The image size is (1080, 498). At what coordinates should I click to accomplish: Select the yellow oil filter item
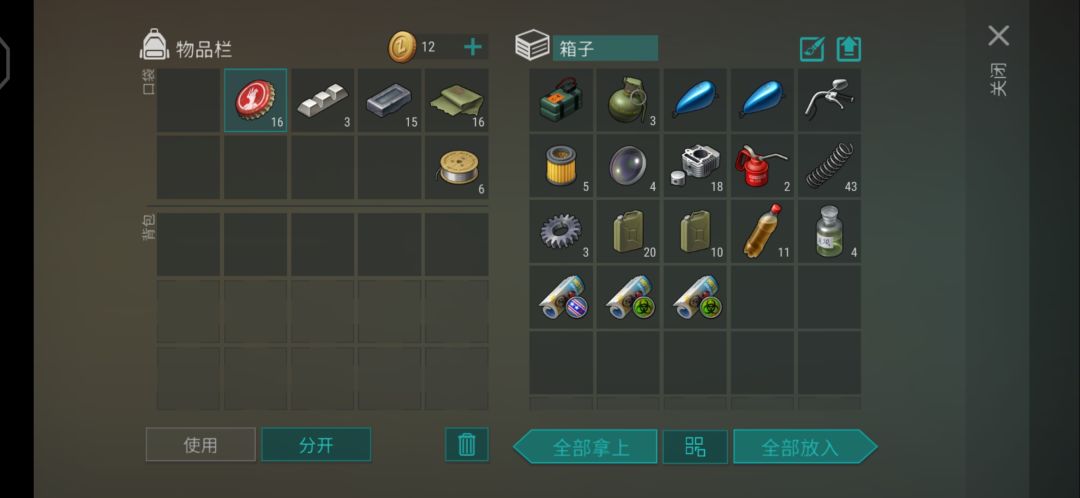561,166
